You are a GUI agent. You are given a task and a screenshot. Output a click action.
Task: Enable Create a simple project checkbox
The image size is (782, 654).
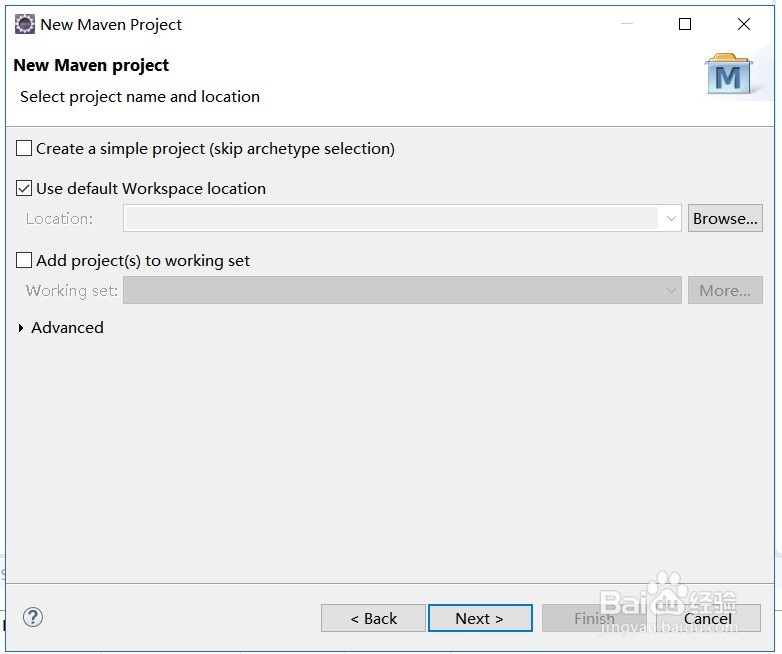24,149
